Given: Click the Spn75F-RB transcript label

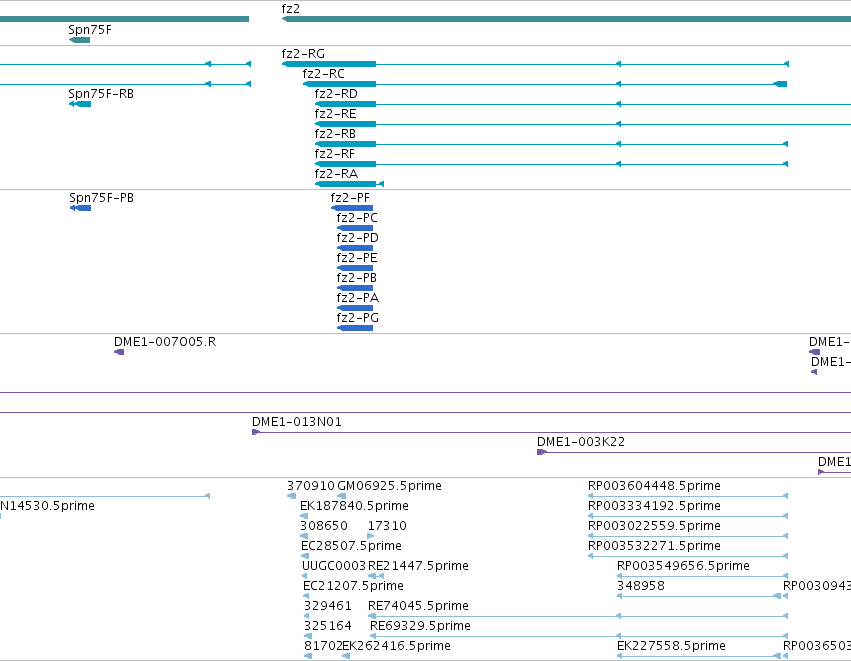Looking at the screenshot, I should (x=101, y=94).
